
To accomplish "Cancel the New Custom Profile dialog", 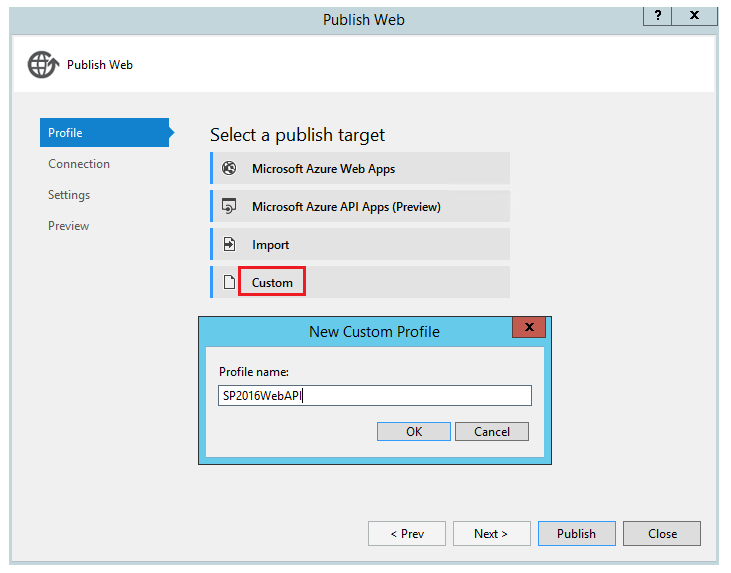I will [x=492, y=431].
